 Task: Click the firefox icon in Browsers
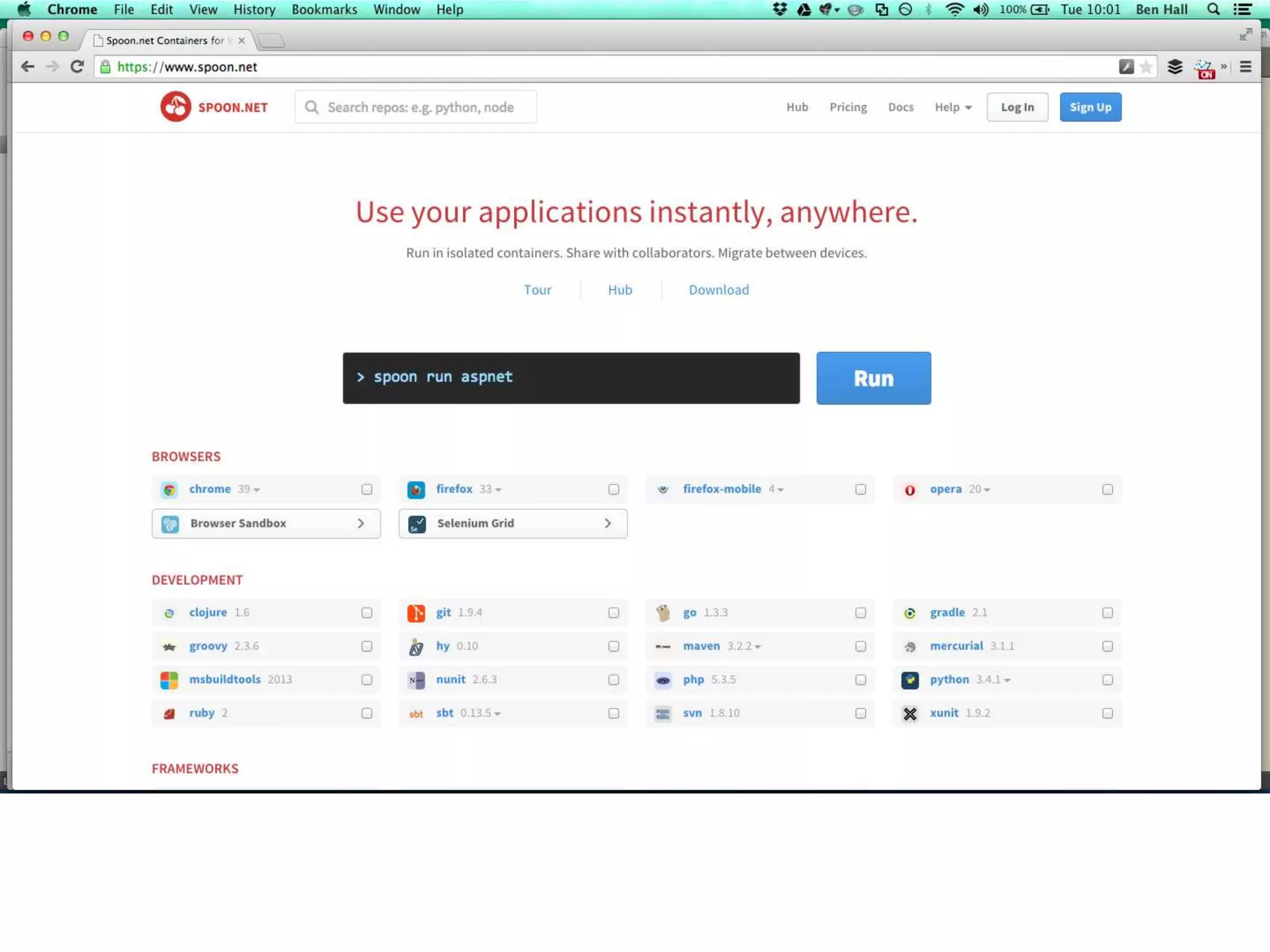[x=416, y=490]
